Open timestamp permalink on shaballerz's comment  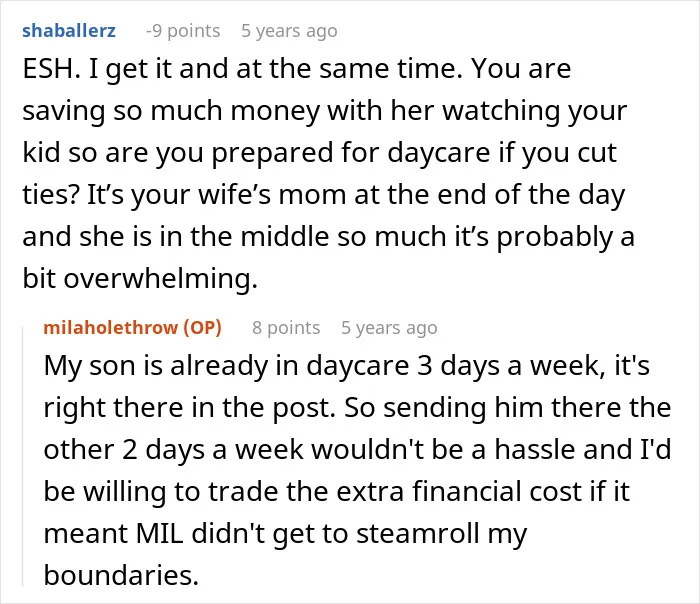click(x=289, y=31)
